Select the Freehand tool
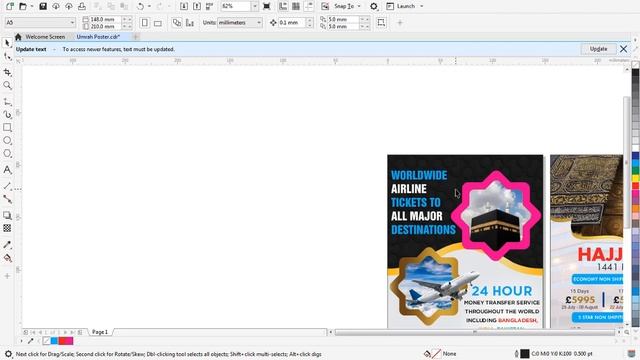 7,101
